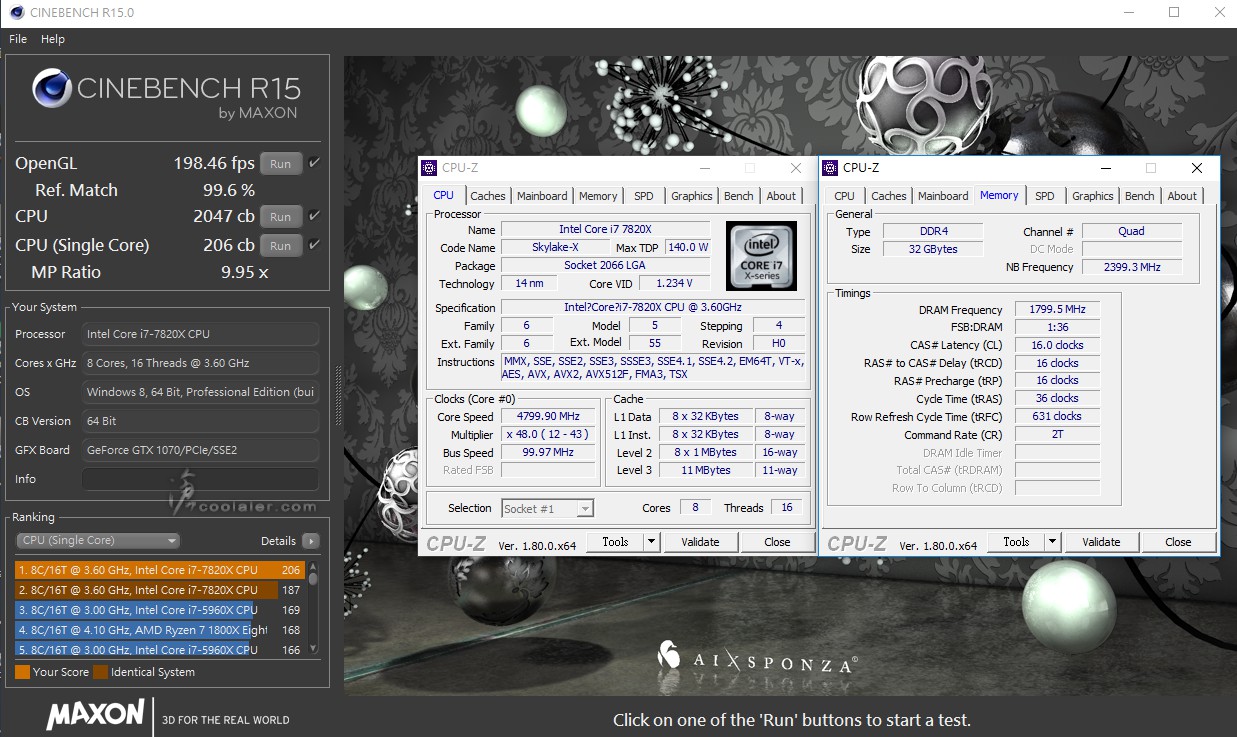Click Validate in left CPU-Z window
Image resolution: width=1237 pixels, height=737 pixels.
click(x=700, y=542)
